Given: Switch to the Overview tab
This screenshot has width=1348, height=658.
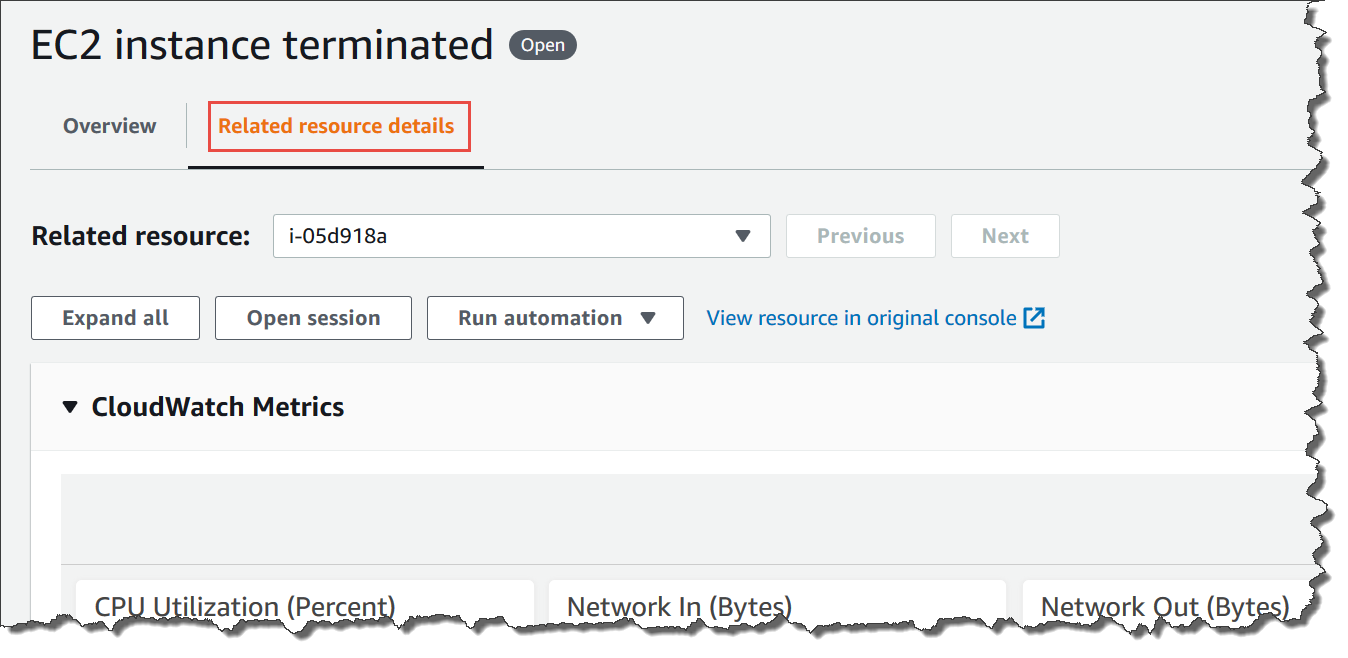Looking at the screenshot, I should point(109,125).
